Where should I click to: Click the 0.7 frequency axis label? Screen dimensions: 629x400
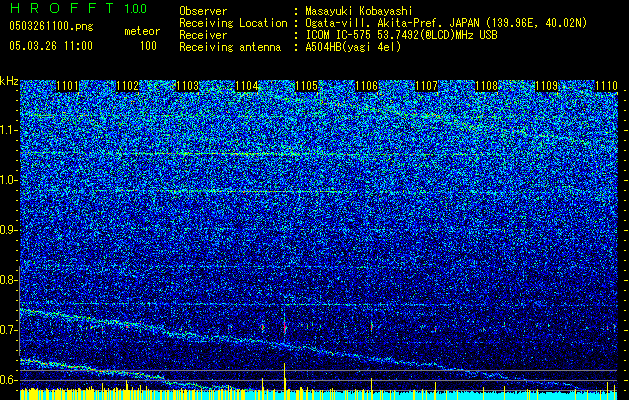8,330
